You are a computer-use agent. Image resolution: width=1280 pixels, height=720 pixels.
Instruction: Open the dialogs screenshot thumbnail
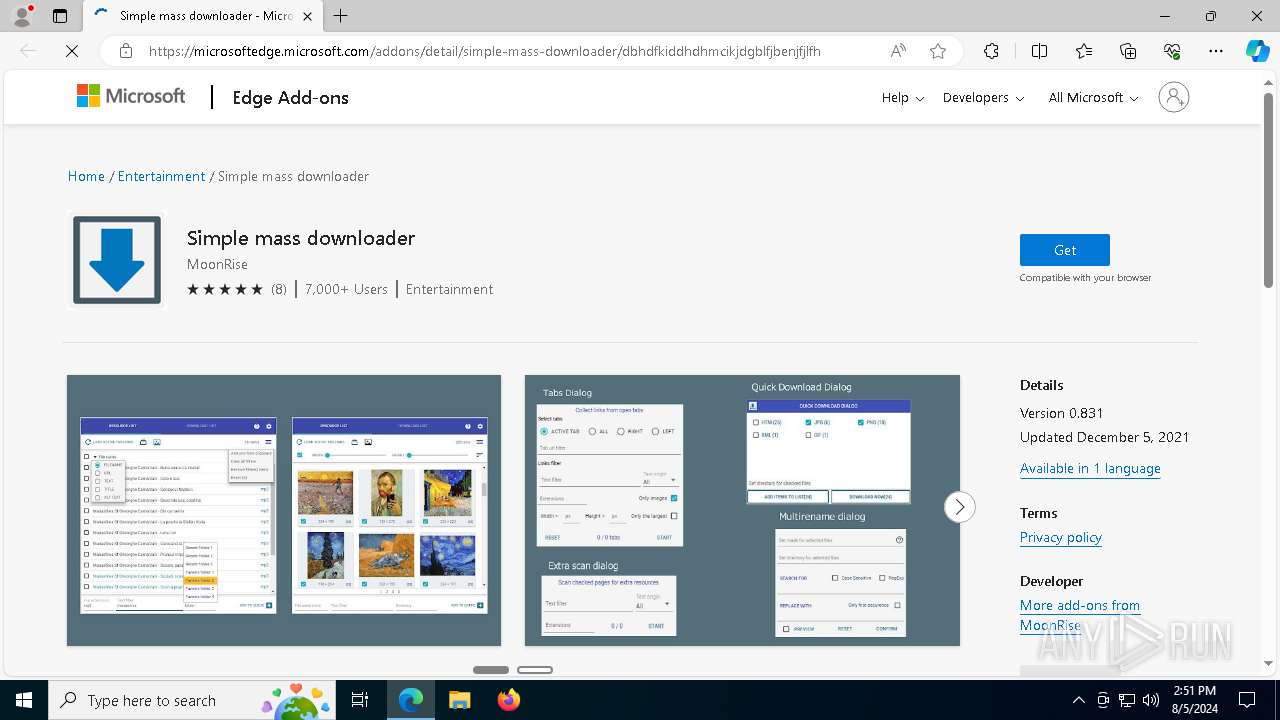click(x=742, y=510)
